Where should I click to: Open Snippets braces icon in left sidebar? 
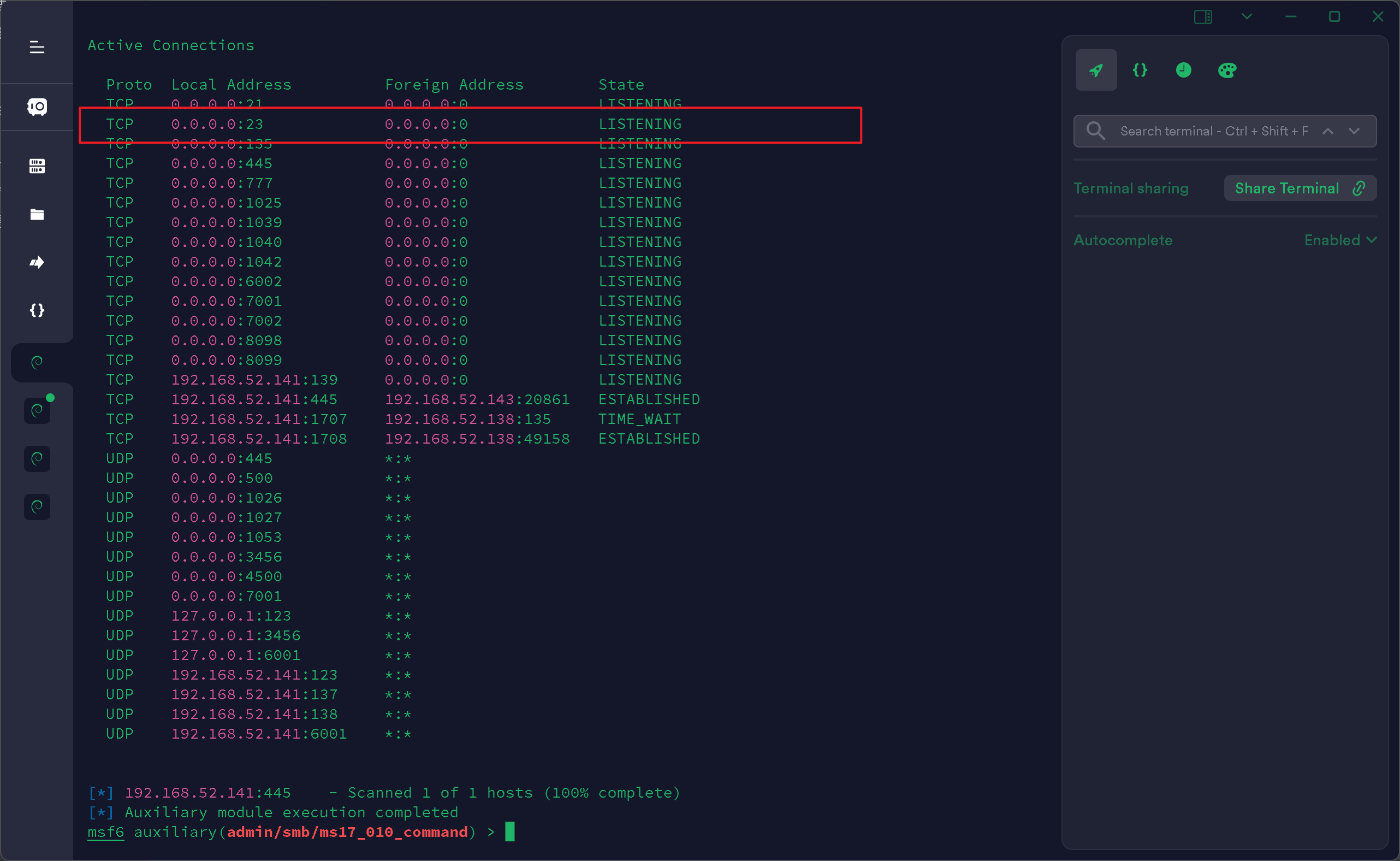point(37,310)
